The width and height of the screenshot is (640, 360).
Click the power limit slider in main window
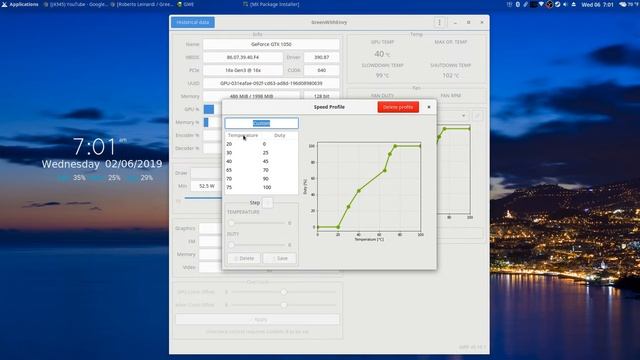203,198
